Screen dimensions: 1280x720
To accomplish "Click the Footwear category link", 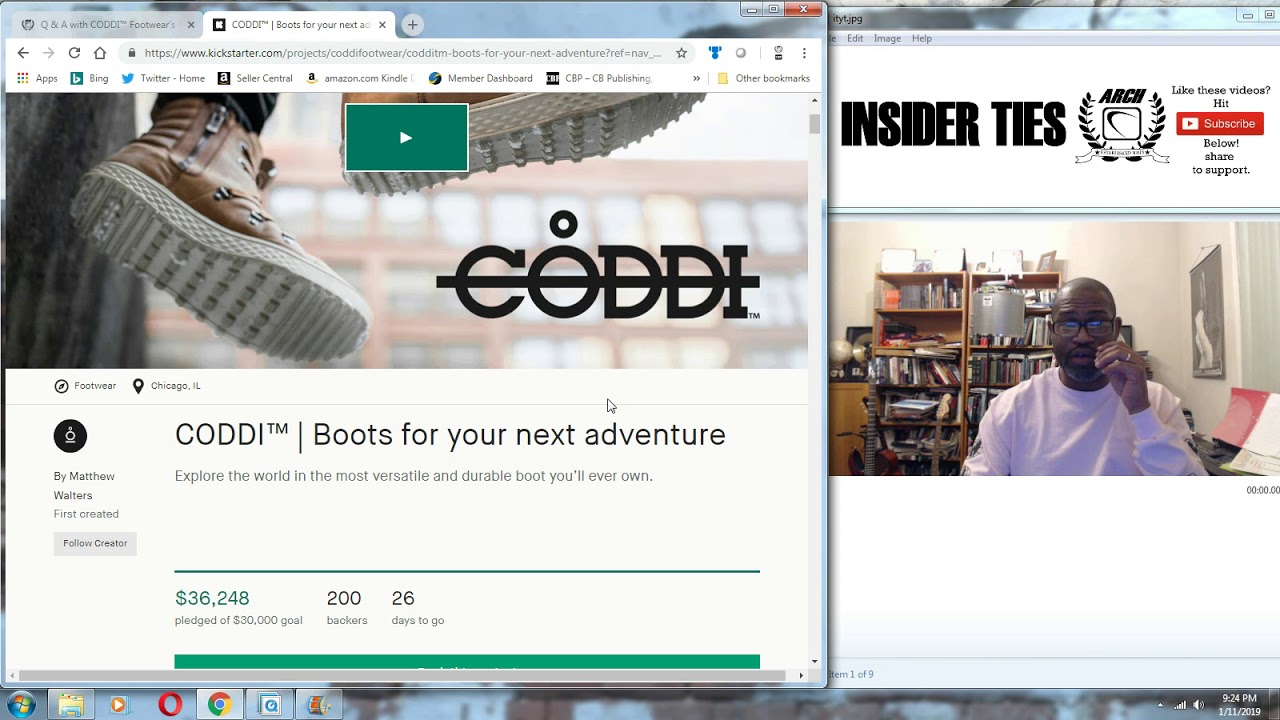I will click(x=85, y=386).
